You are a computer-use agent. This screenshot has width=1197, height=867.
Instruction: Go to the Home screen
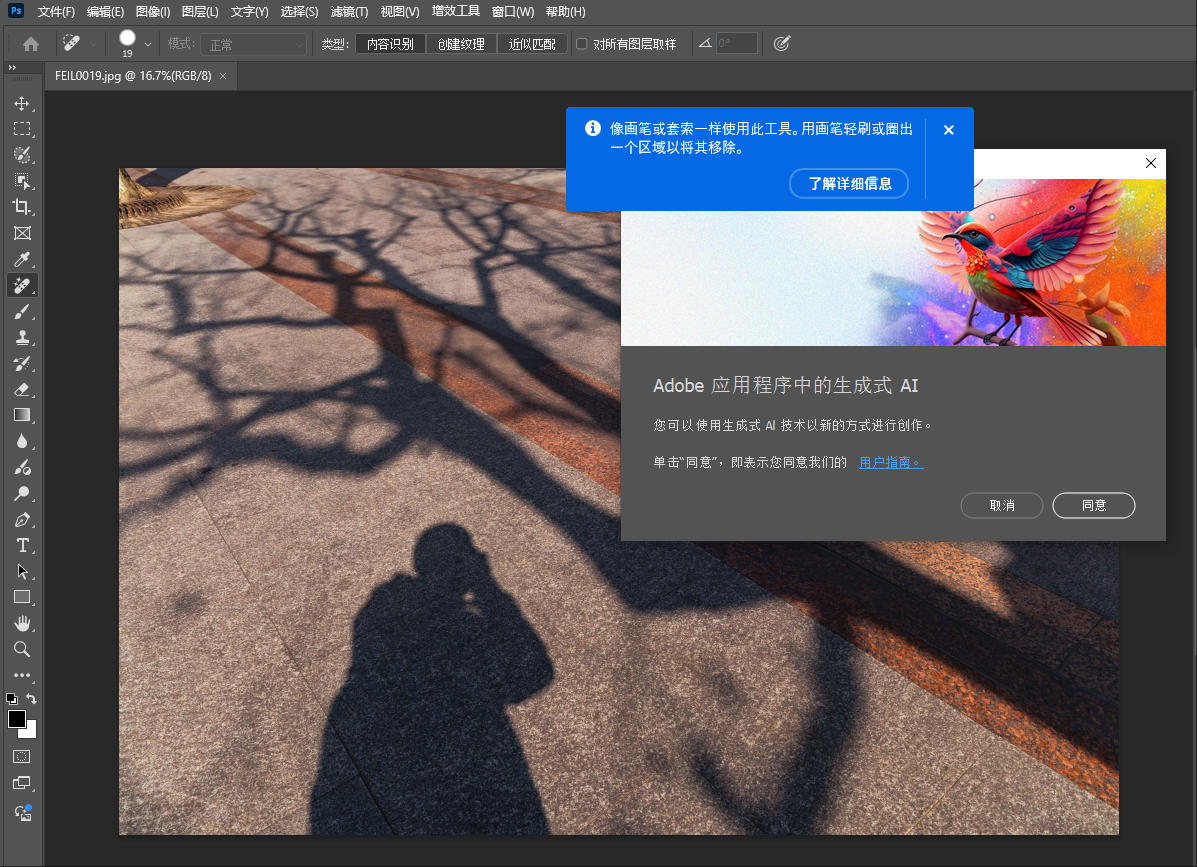point(31,44)
